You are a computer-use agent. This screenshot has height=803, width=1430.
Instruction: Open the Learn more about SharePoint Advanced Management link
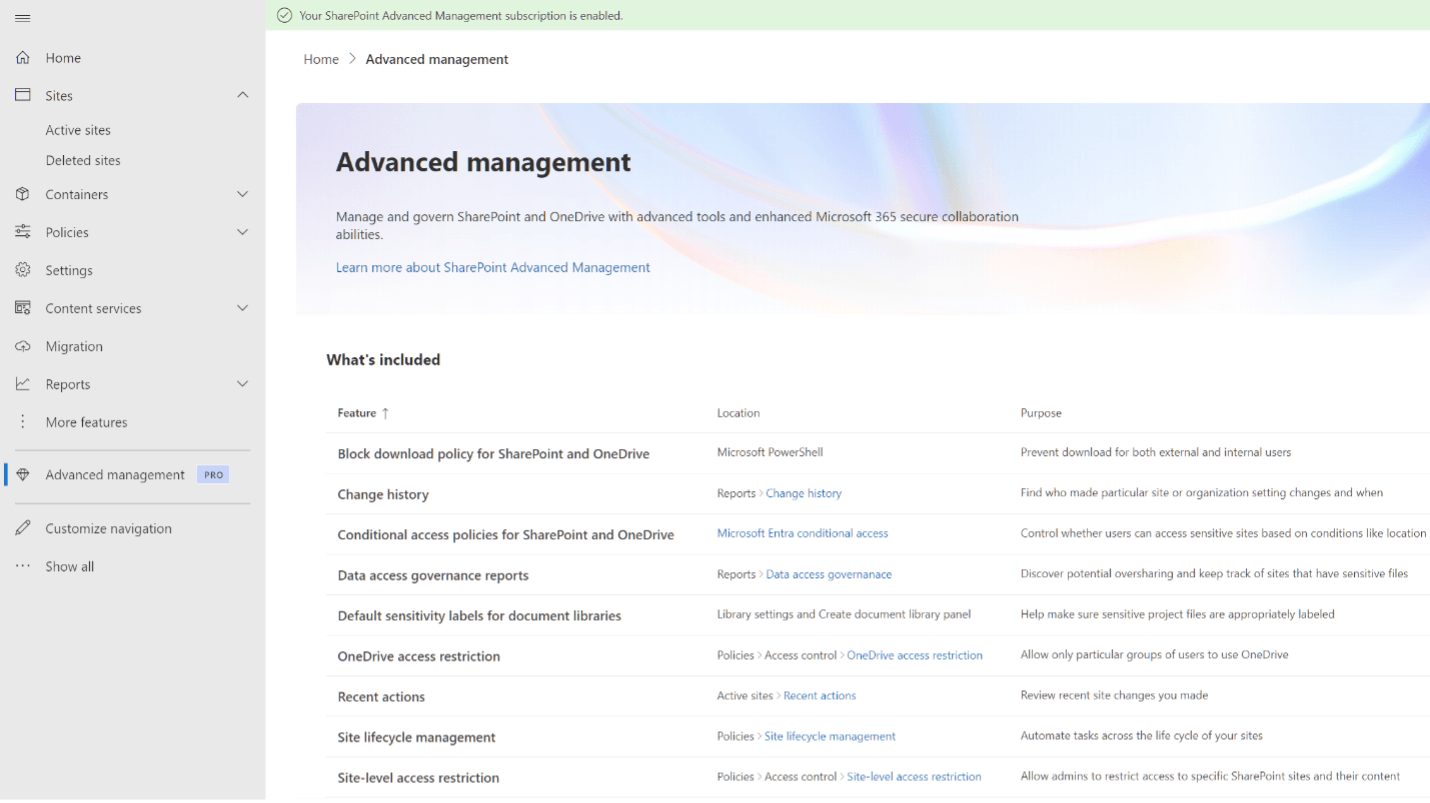coord(493,267)
